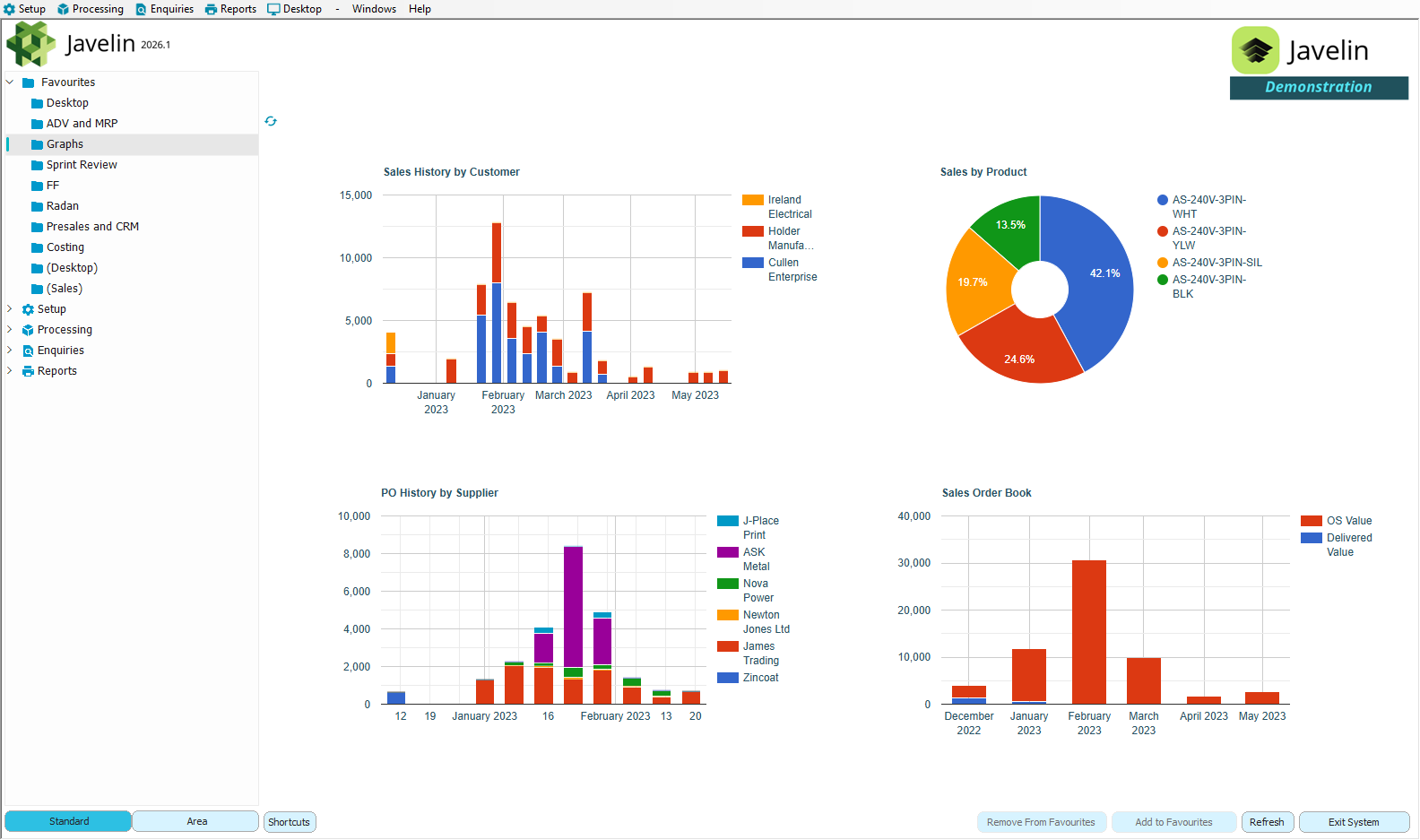The height and width of the screenshot is (840, 1420).
Task: Click the Refresh button
Action: 1267,822
